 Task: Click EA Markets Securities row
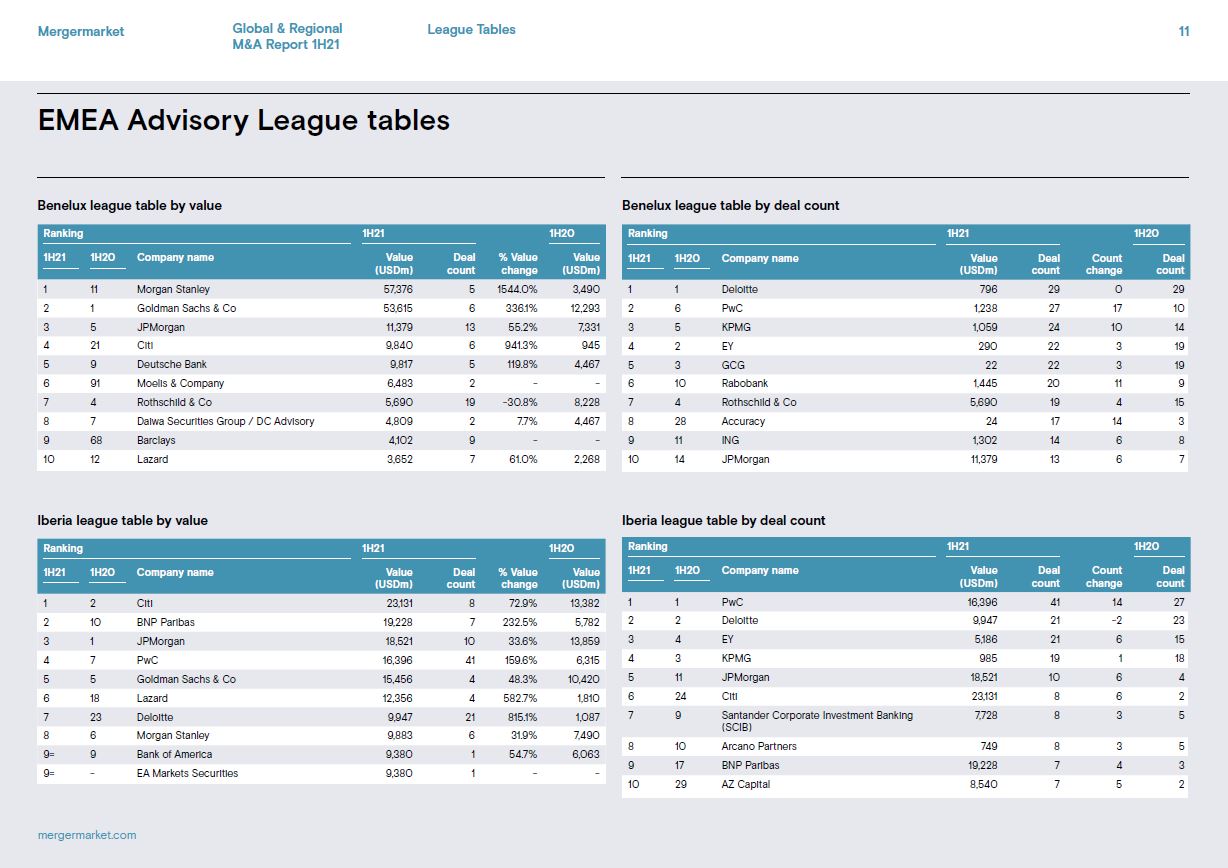point(320,773)
